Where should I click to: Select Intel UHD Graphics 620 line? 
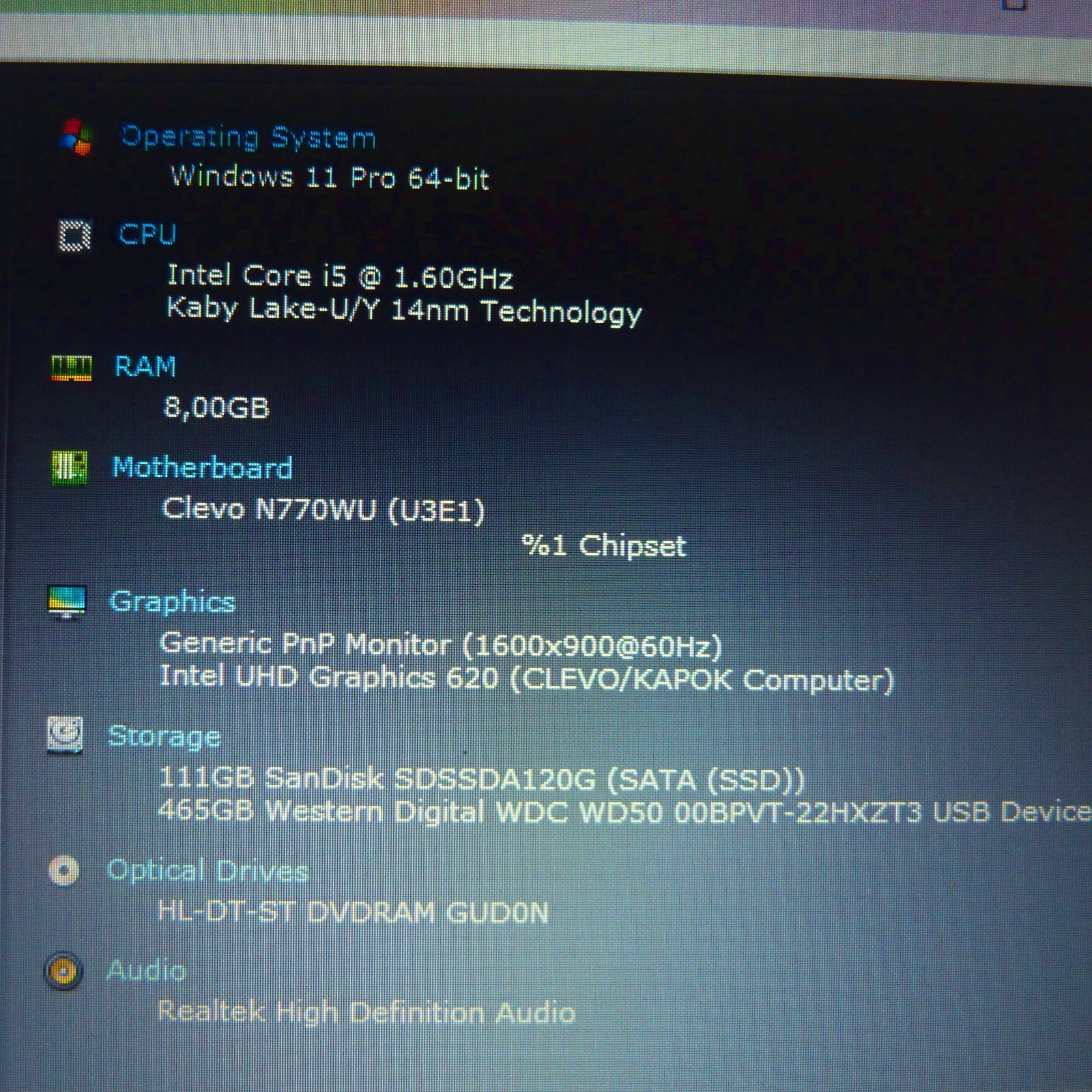click(526, 678)
